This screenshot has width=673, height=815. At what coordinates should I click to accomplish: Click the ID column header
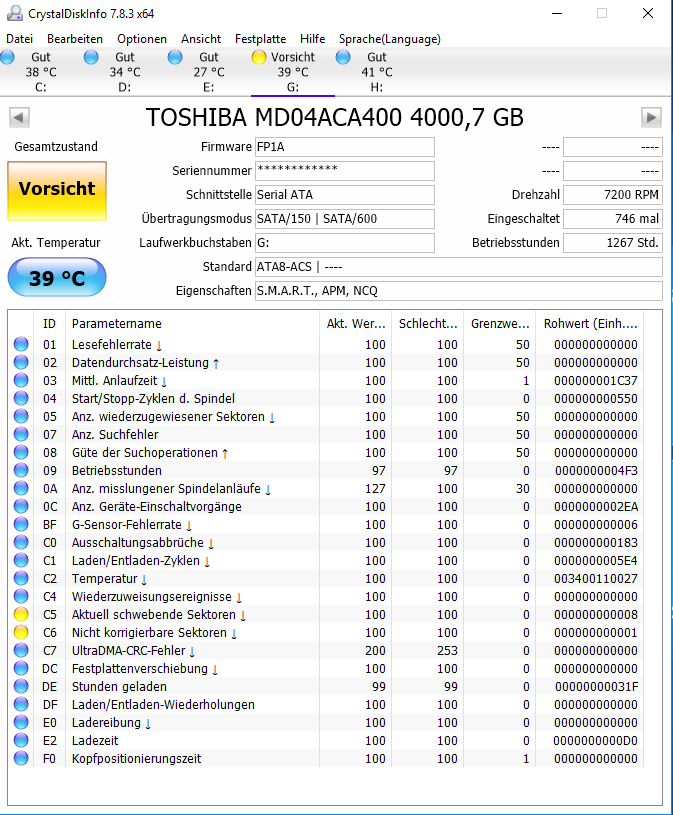tap(49, 323)
